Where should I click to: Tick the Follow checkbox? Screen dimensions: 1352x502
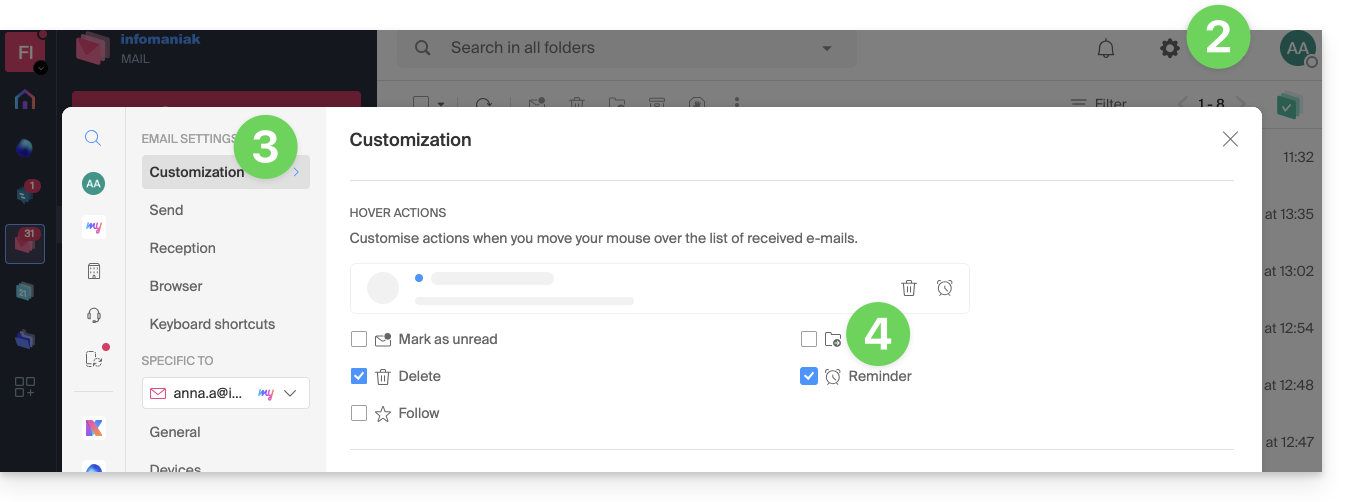359,413
